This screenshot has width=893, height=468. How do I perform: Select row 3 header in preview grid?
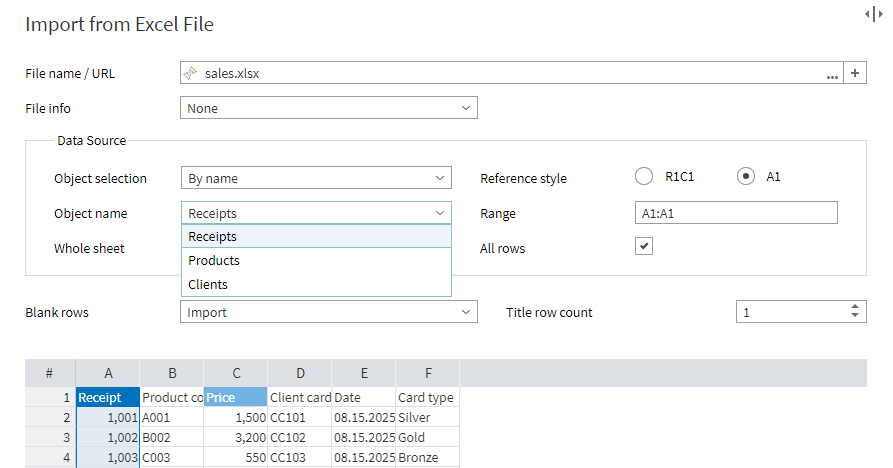(x=49, y=437)
